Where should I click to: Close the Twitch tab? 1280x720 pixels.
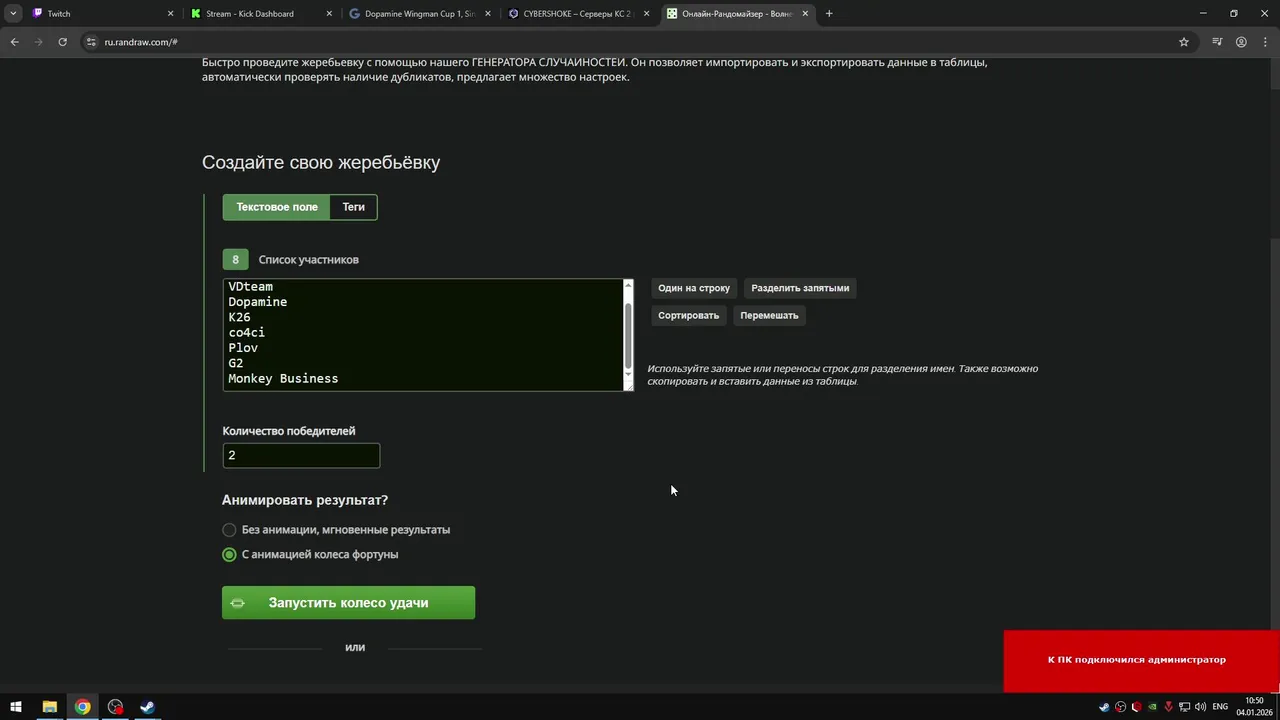[x=170, y=14]
